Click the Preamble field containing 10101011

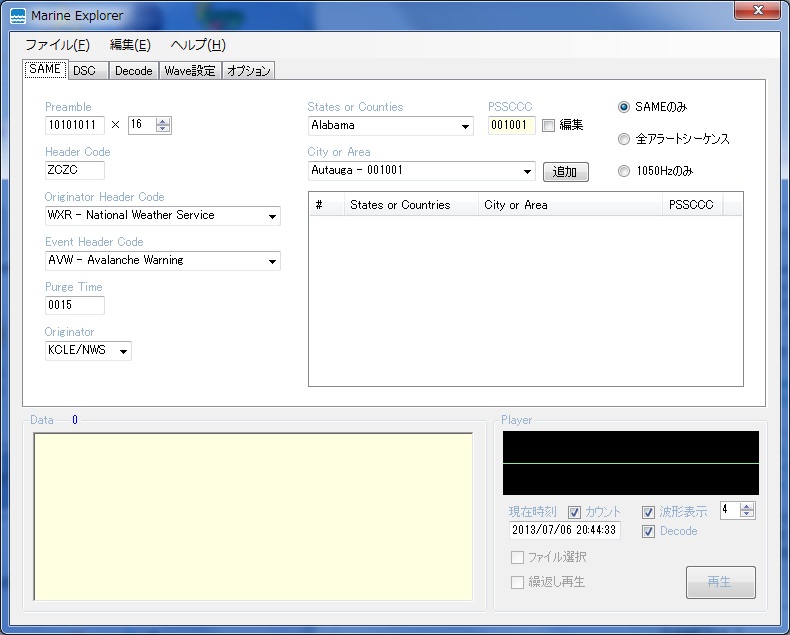(75, 125)
